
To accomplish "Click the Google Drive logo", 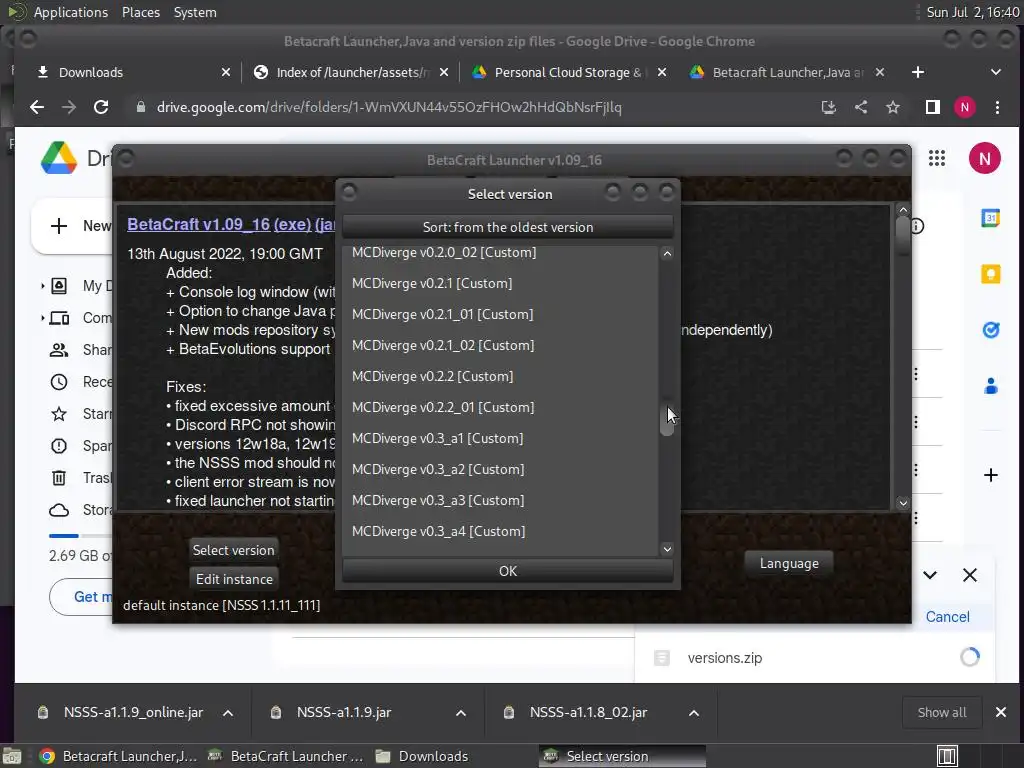I will (59, 158).
